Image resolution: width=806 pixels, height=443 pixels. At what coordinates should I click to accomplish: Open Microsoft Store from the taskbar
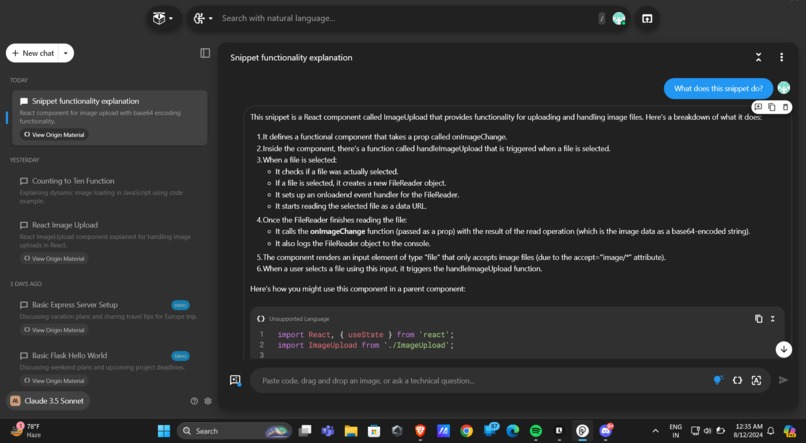374,431
